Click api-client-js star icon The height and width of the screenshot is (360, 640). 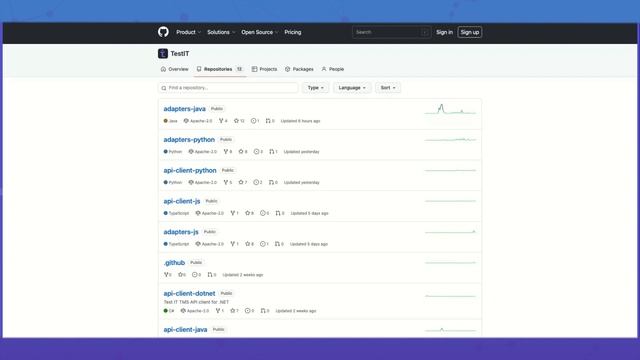pos(247,213)
